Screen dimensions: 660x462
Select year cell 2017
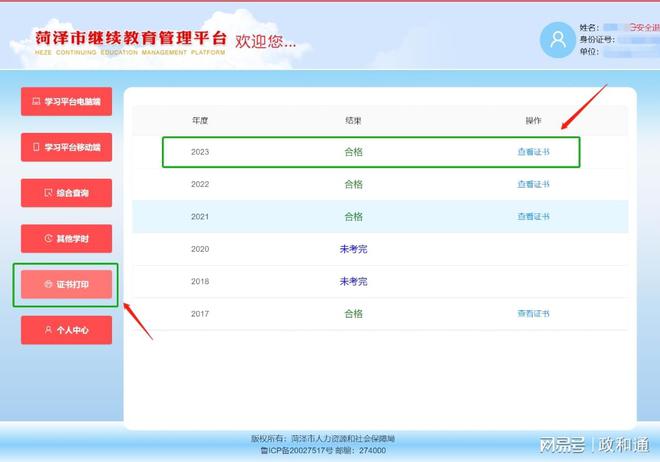(200, 314)
